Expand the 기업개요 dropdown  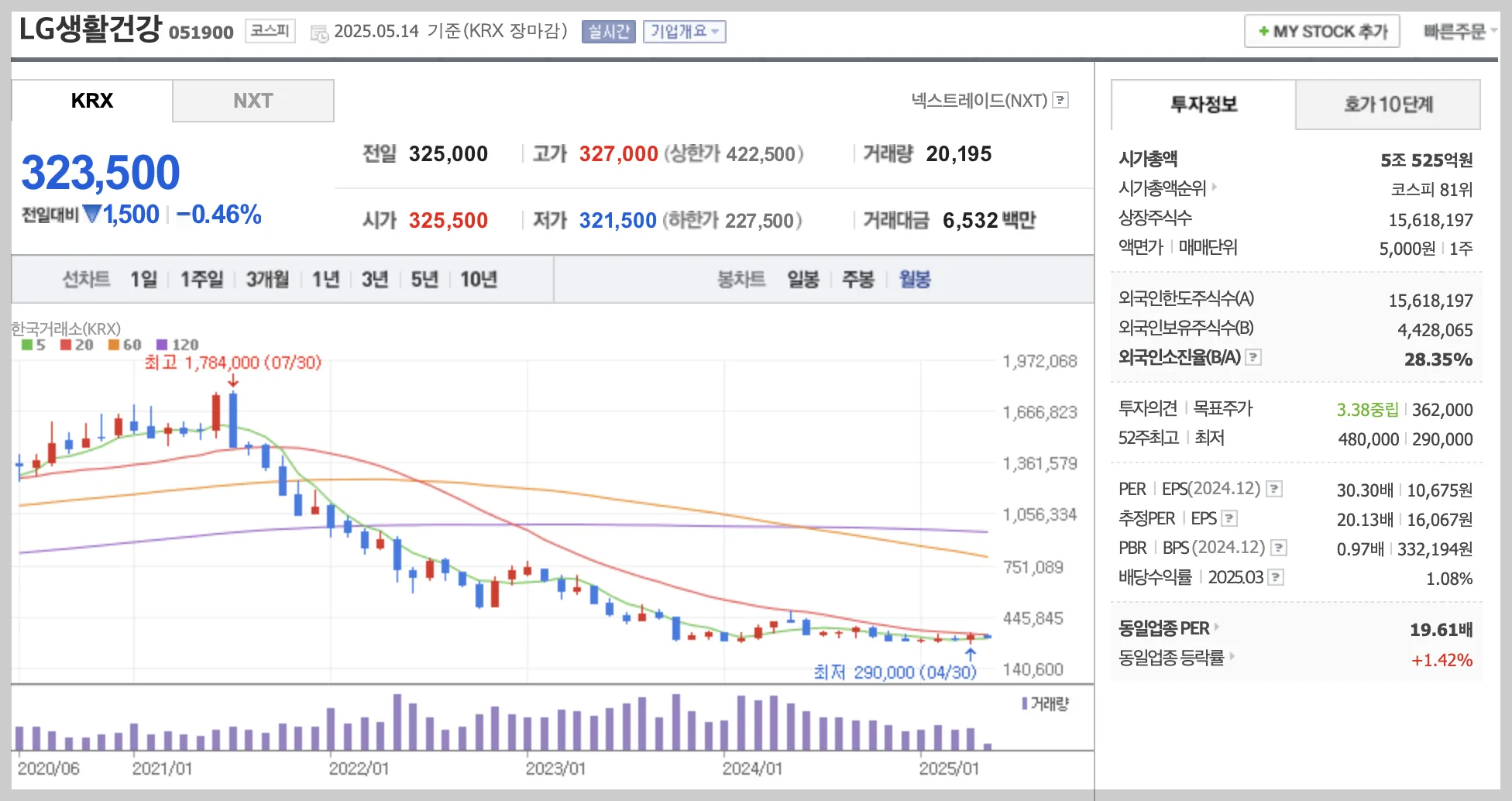tap(684, 32)
